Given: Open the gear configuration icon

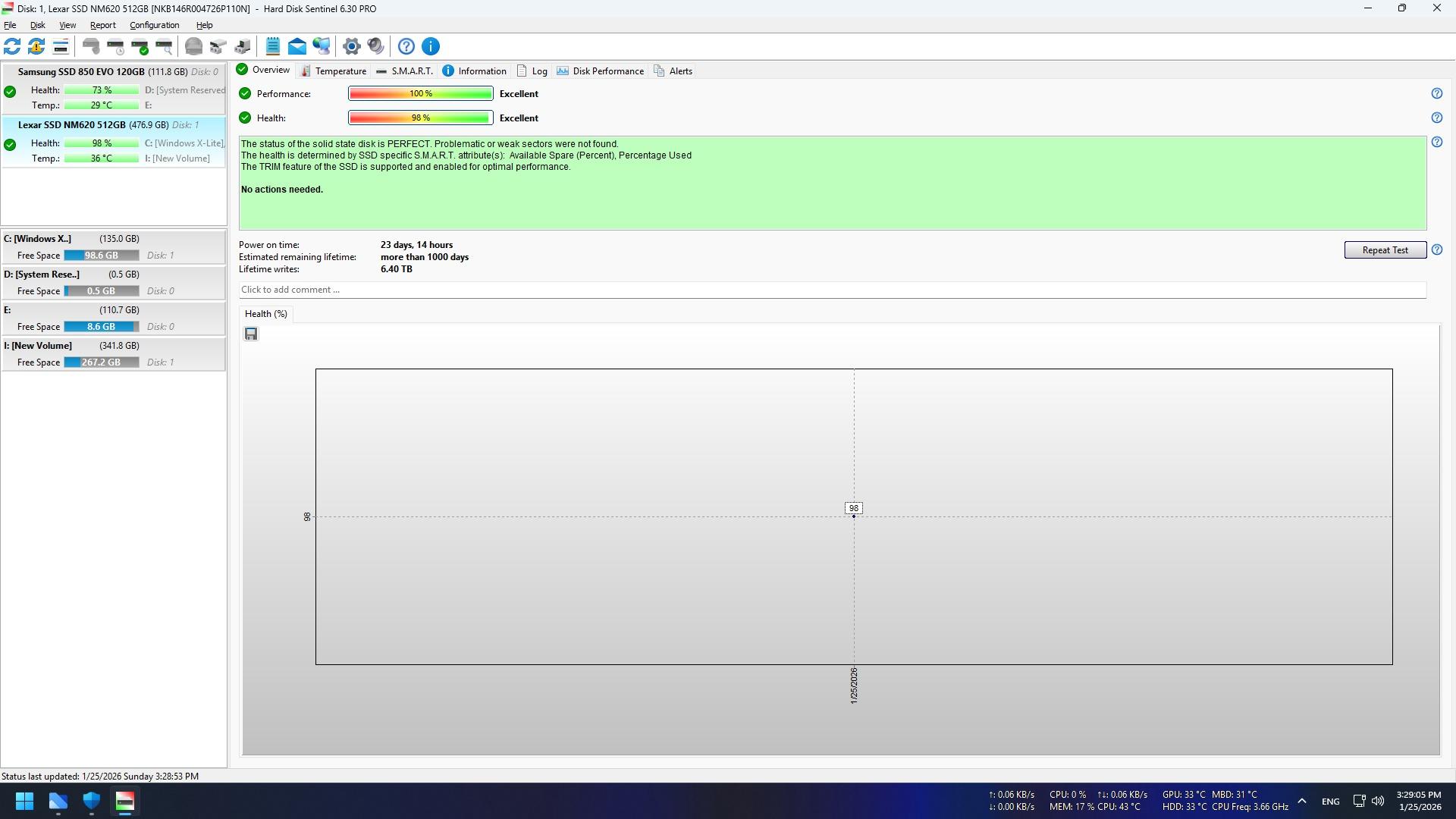Looking at the screenshot, I should click(x=351, y=46).
